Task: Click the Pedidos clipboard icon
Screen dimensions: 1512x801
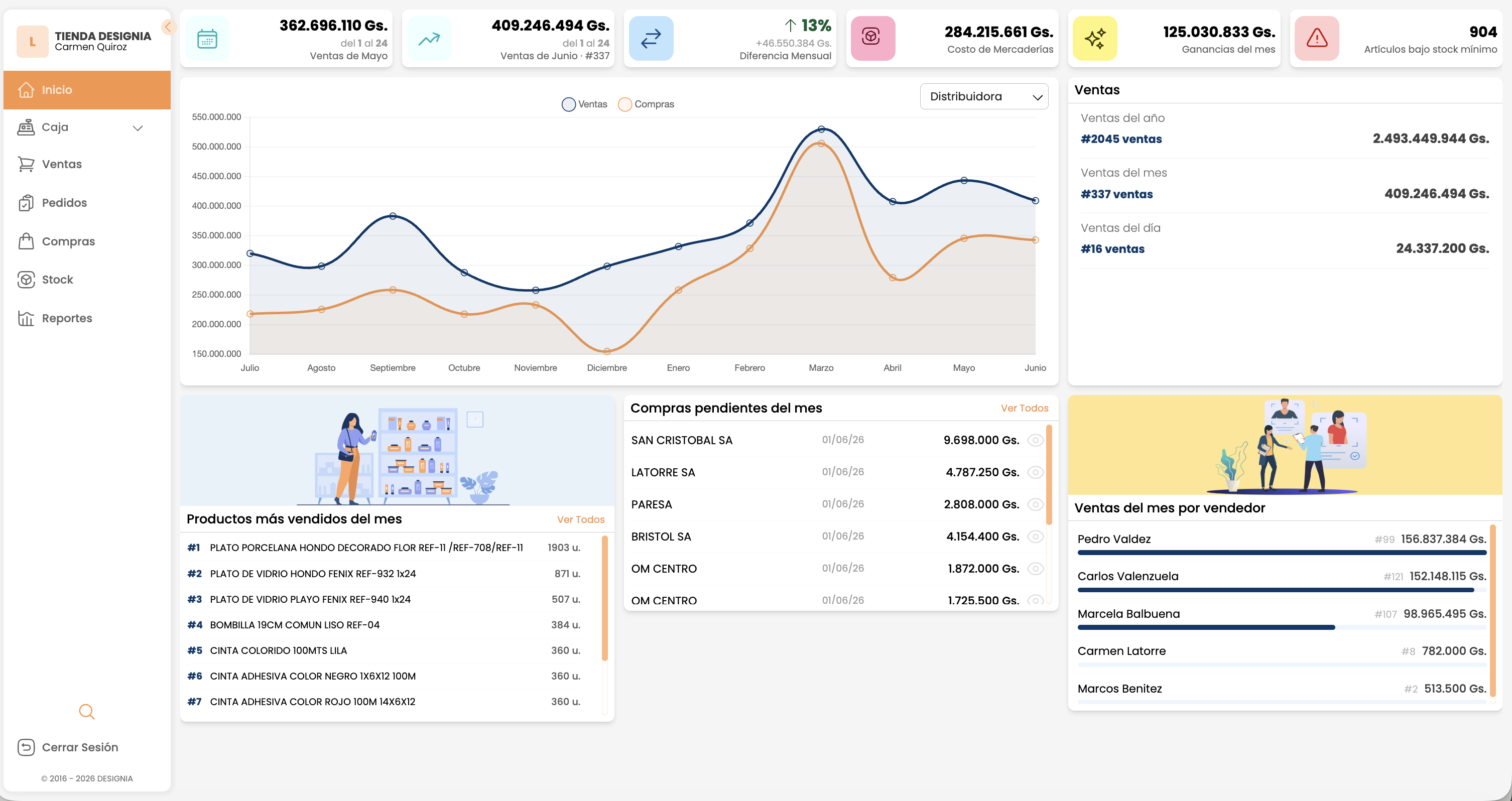Action: [26, 203]
